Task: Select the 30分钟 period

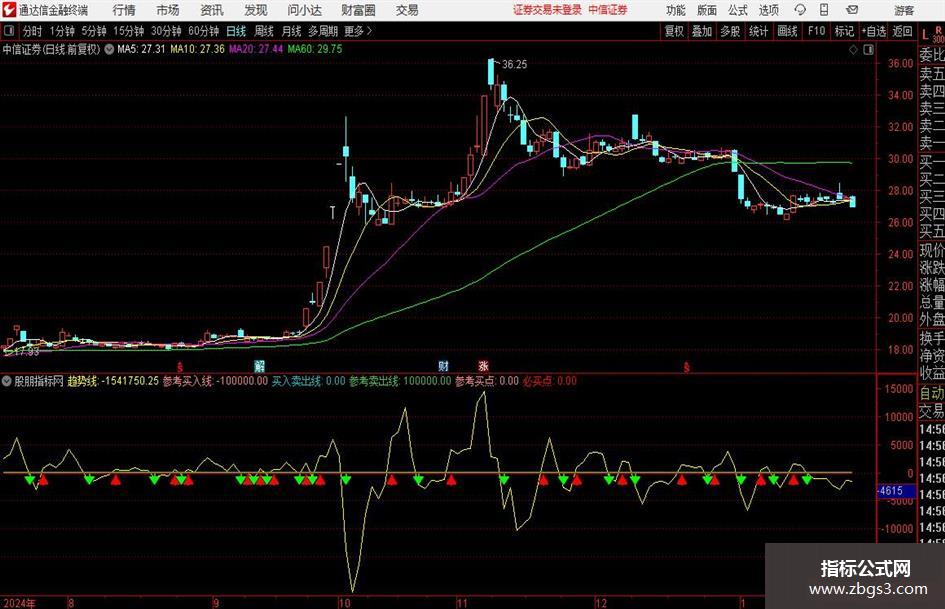Action: click(166, 31)
